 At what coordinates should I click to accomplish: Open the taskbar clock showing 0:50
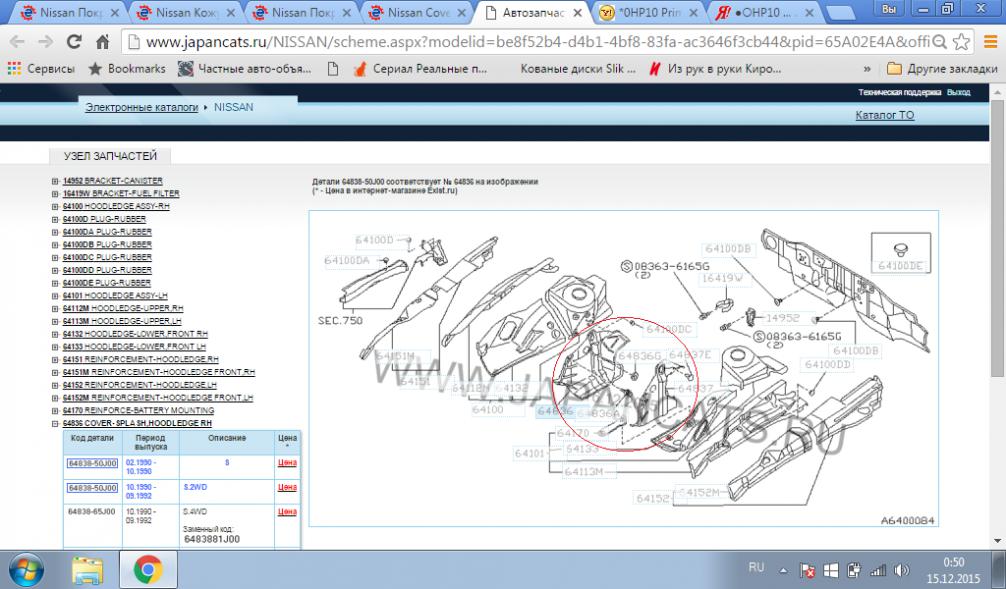tap(953, 570)
